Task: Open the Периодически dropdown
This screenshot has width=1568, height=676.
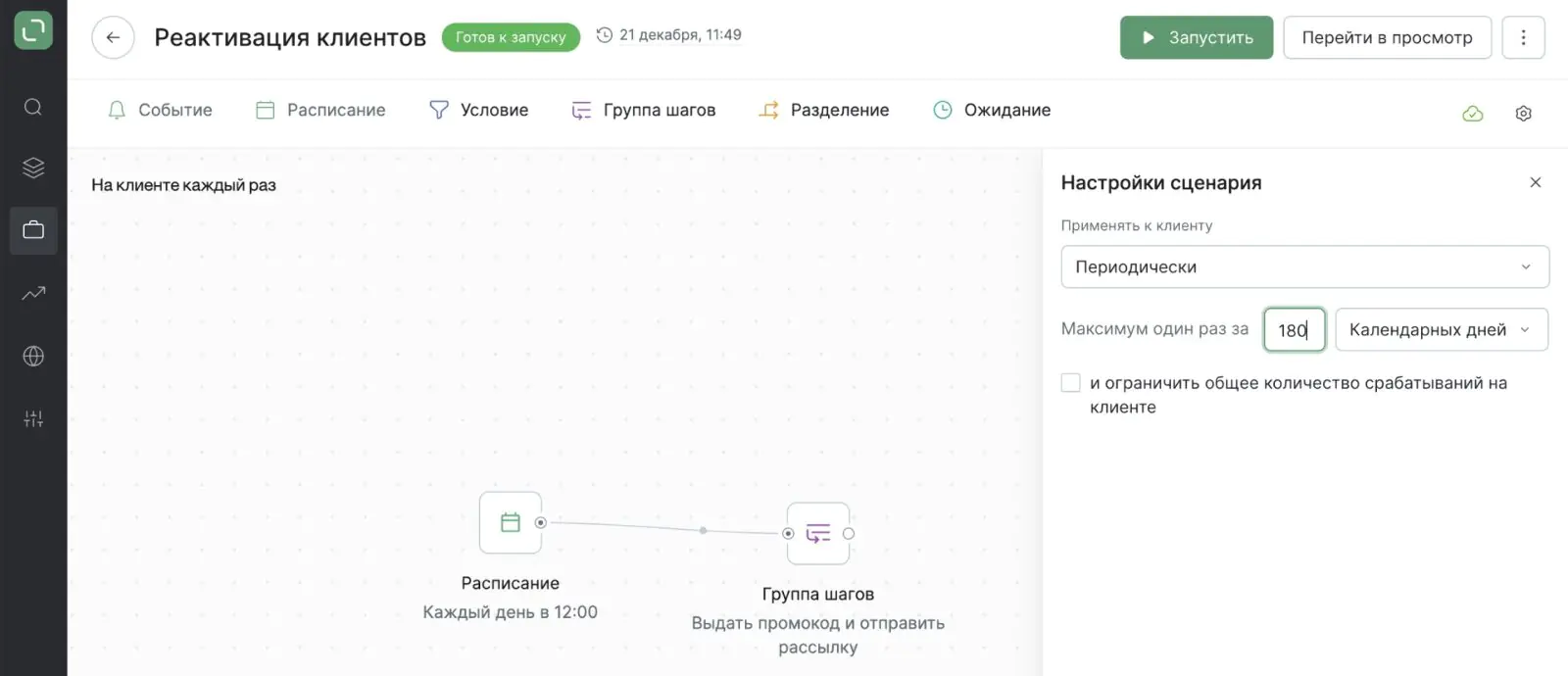Action: tap(1304, 266)
